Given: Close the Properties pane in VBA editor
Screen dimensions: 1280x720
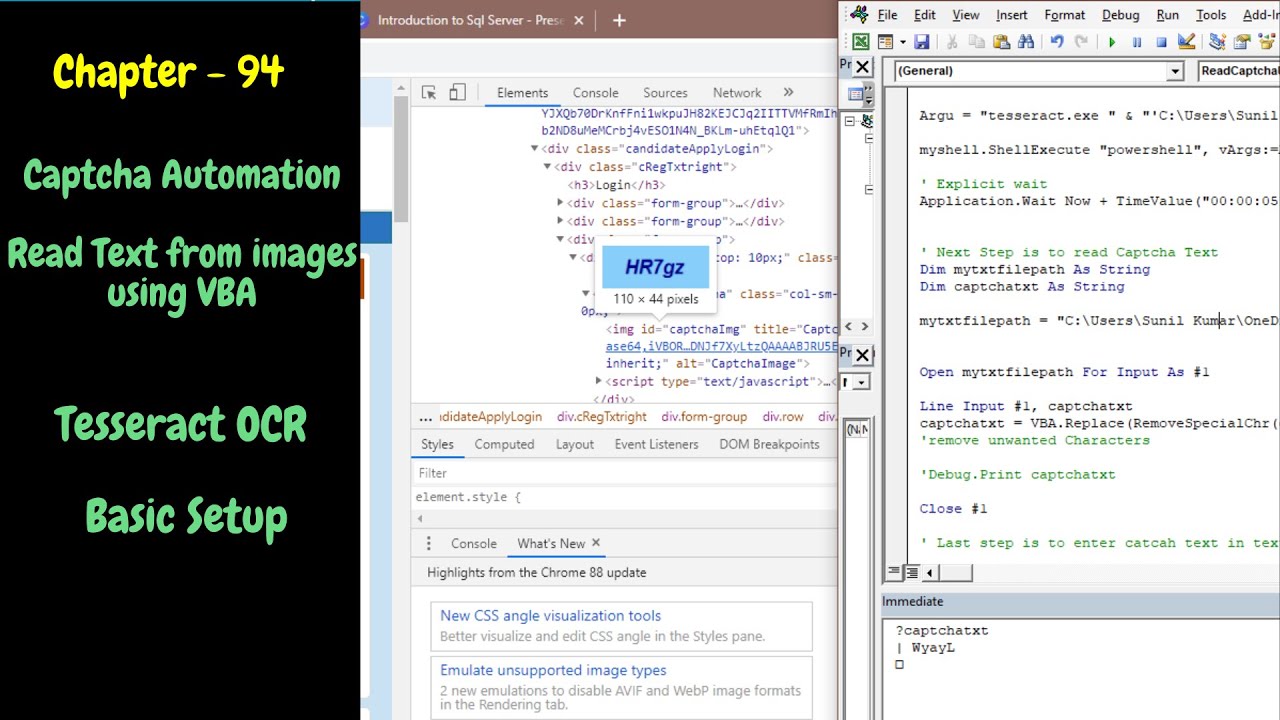Looking at the screenshot, I should coord(863,355).
